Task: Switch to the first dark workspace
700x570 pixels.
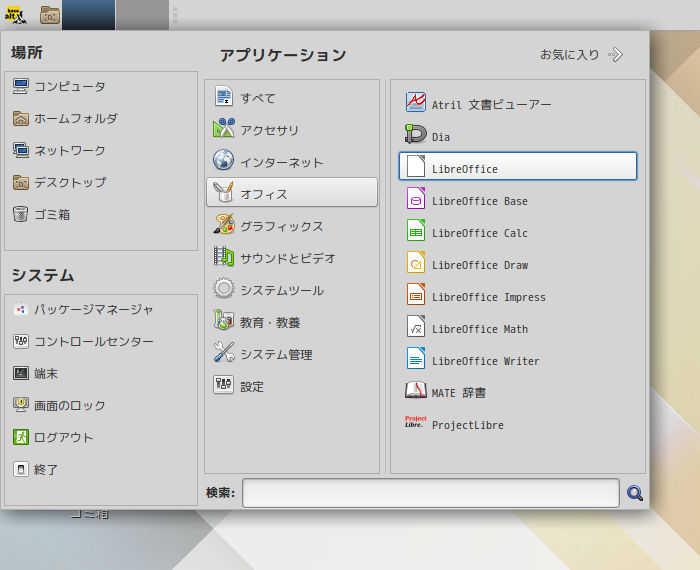Action: click(88, 15)
